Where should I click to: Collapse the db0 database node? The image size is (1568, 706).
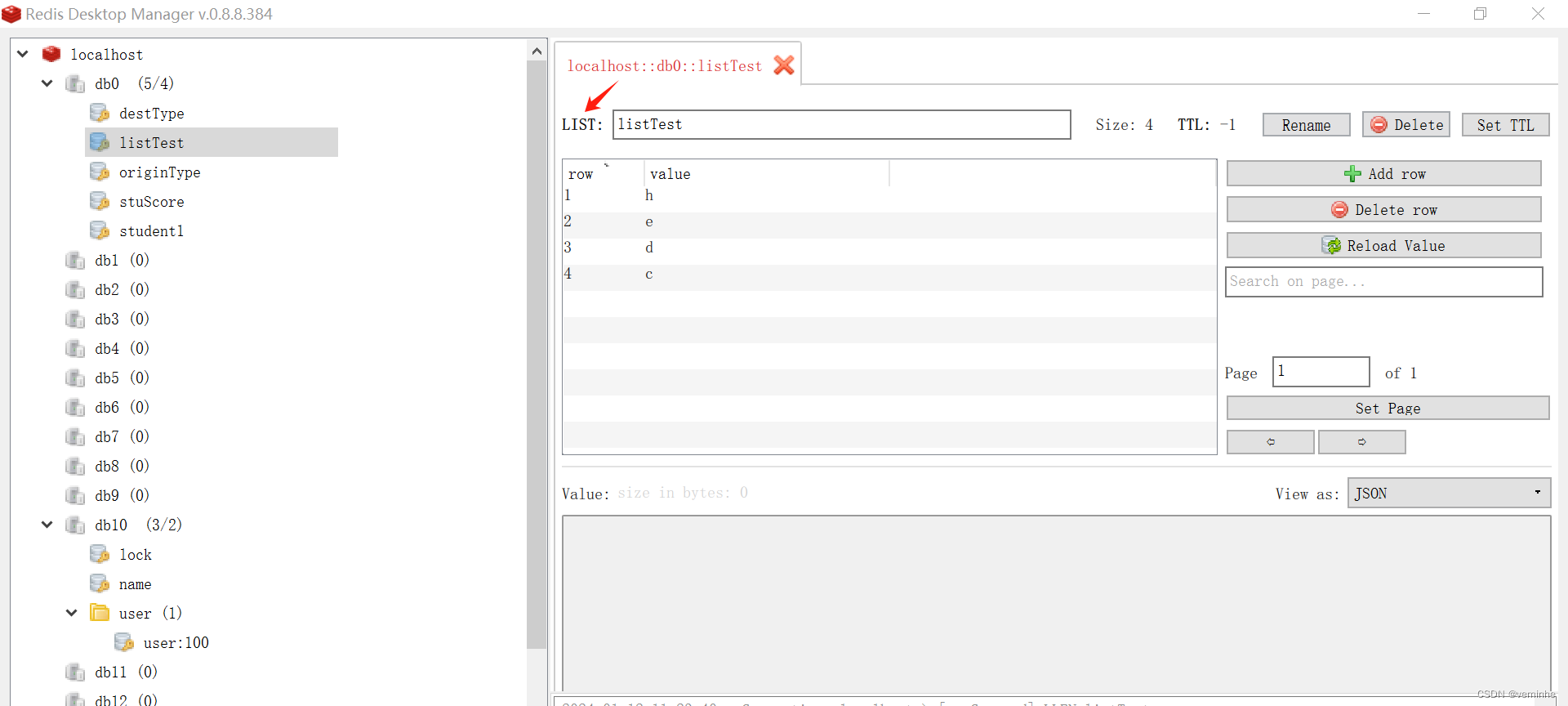coord(47,83)
